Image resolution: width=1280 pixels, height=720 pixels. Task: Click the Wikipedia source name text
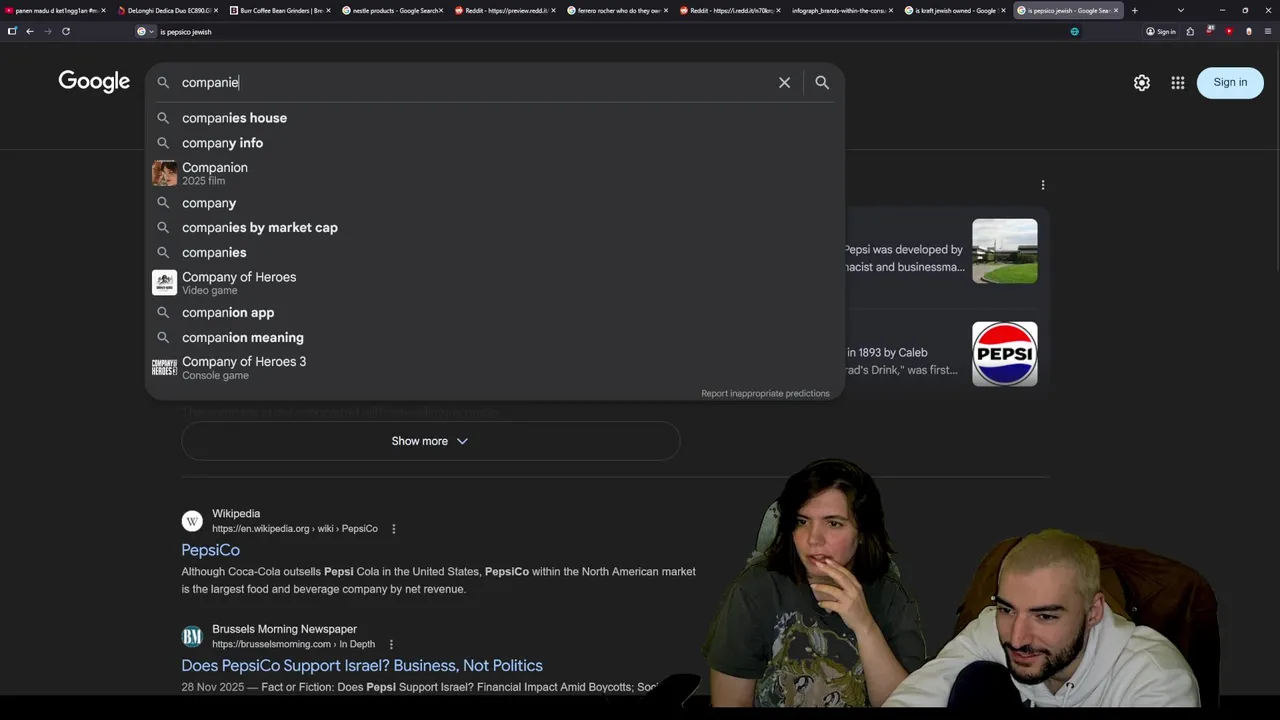click(236, 514)
